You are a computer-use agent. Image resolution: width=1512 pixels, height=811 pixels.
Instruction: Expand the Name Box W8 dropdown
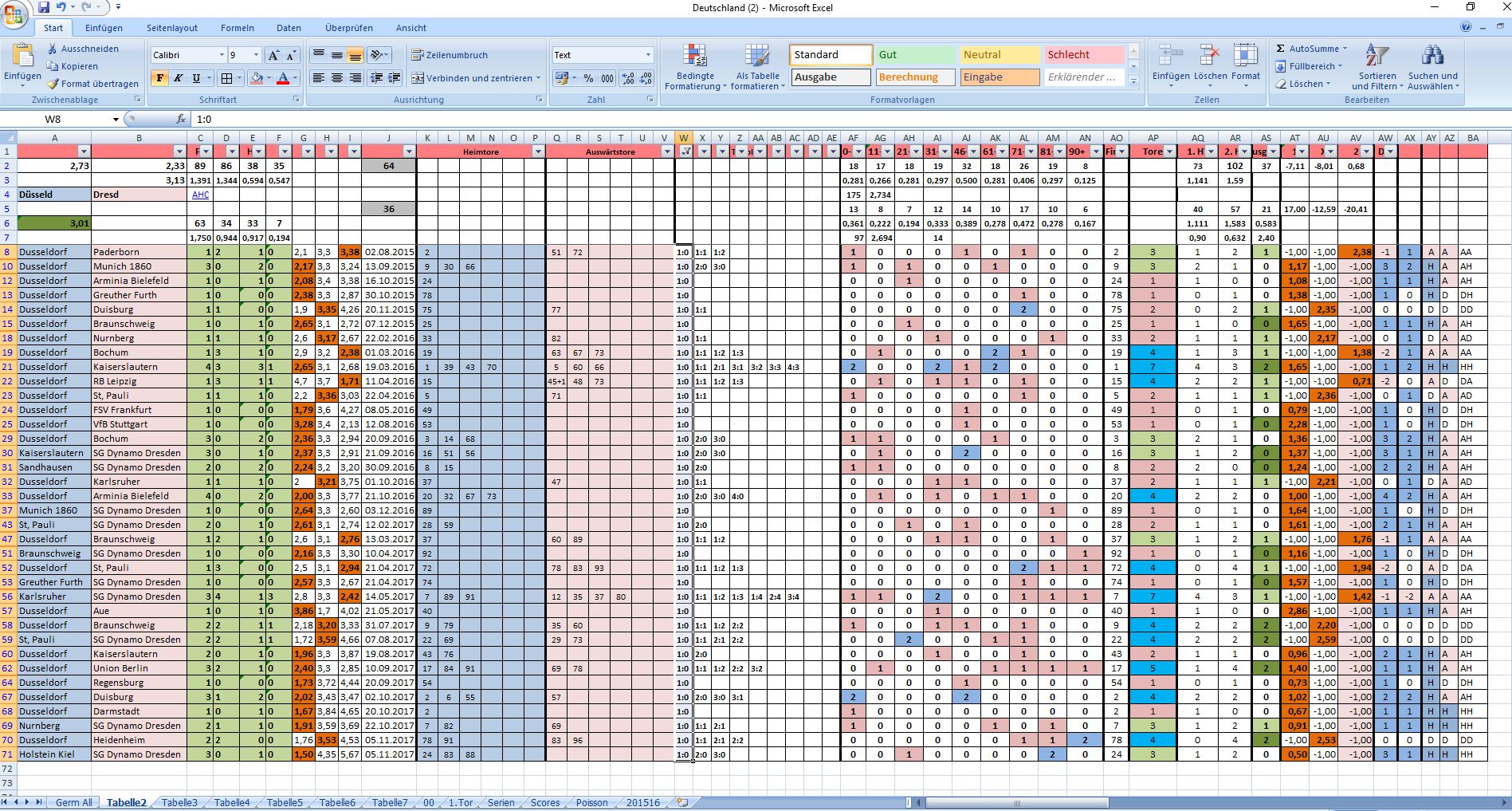pos(116,119)
